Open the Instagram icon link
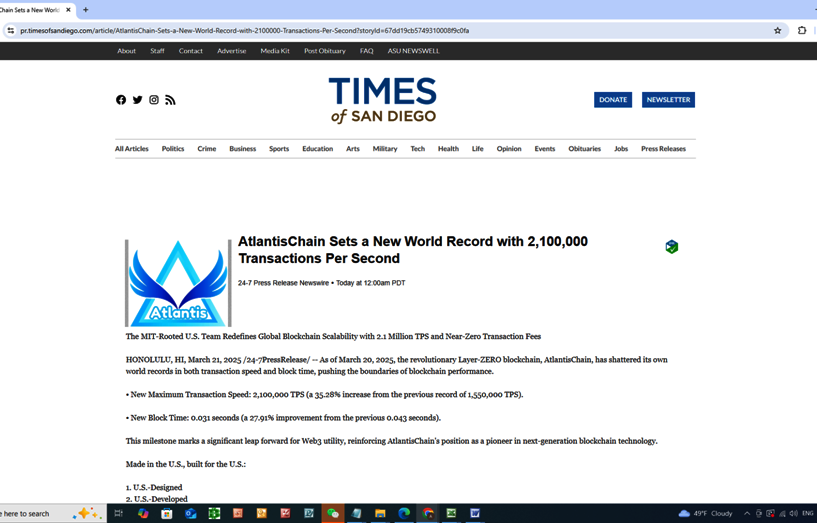The width and height of the screenshot is (817, 524). pyautogui.click(x=154, y=100)
